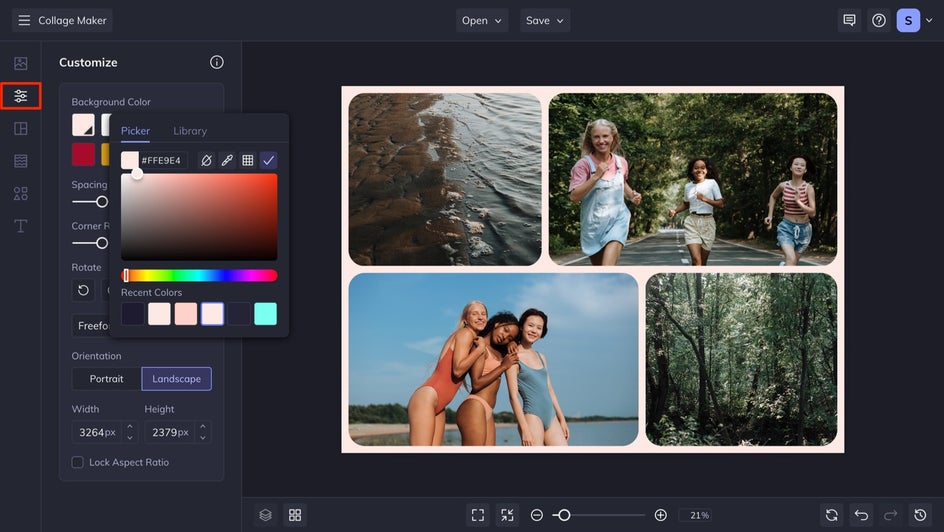Select Landscape orientation
The height and width of the screenshot is (532, 944).
[x=176, y=379]
